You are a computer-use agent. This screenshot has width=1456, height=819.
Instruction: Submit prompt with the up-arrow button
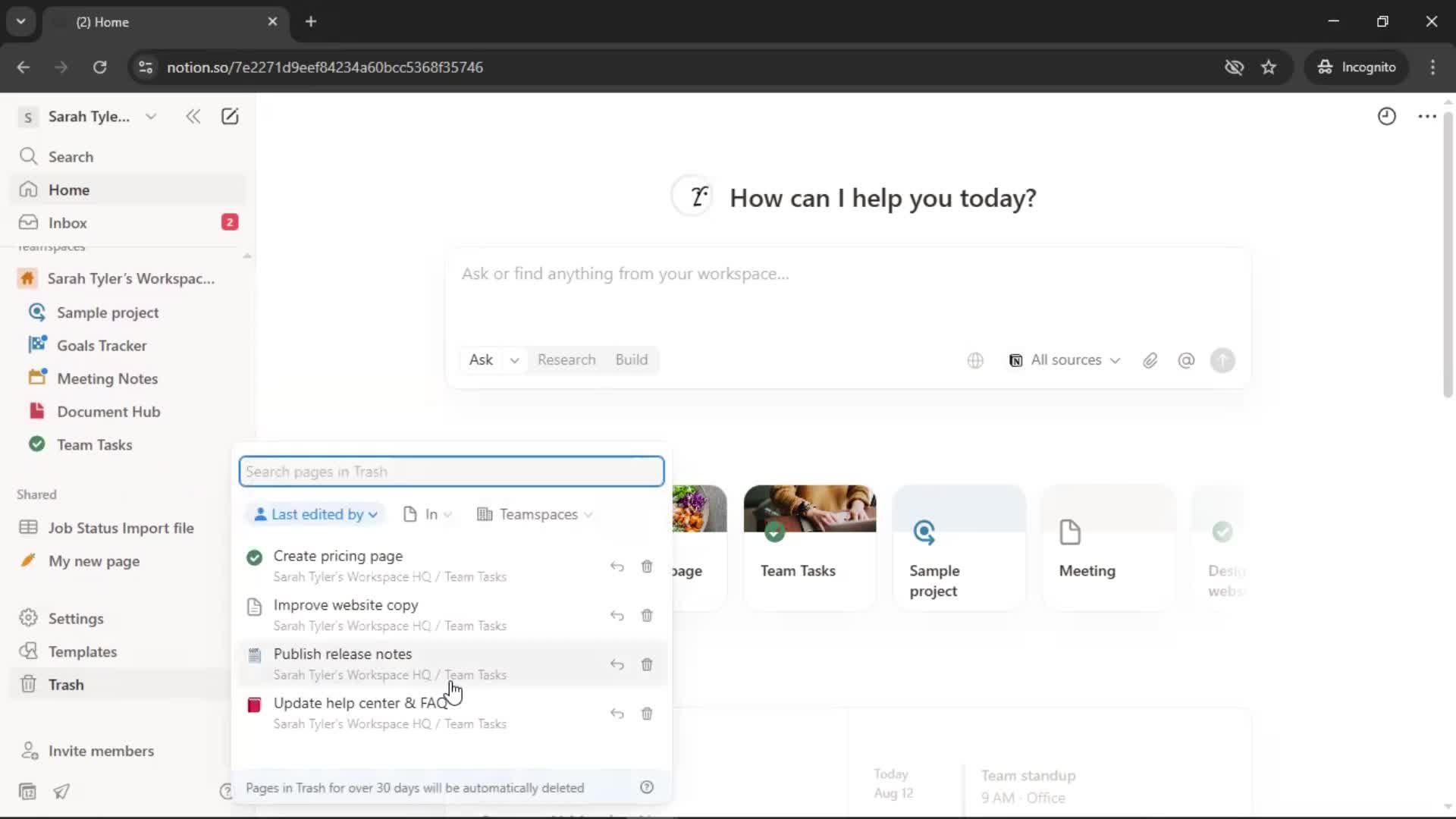tap(1222, 360)
